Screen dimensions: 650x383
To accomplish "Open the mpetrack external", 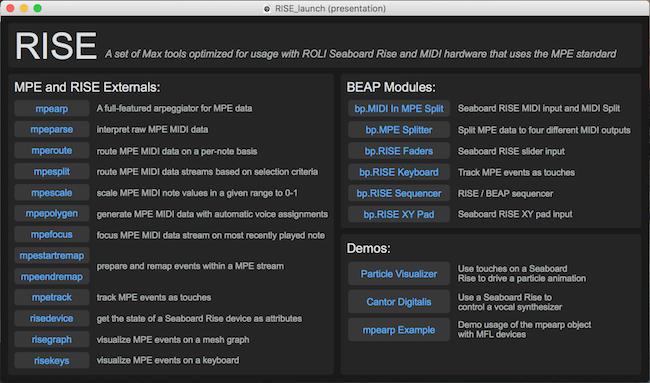I will [x=52, y=297].
